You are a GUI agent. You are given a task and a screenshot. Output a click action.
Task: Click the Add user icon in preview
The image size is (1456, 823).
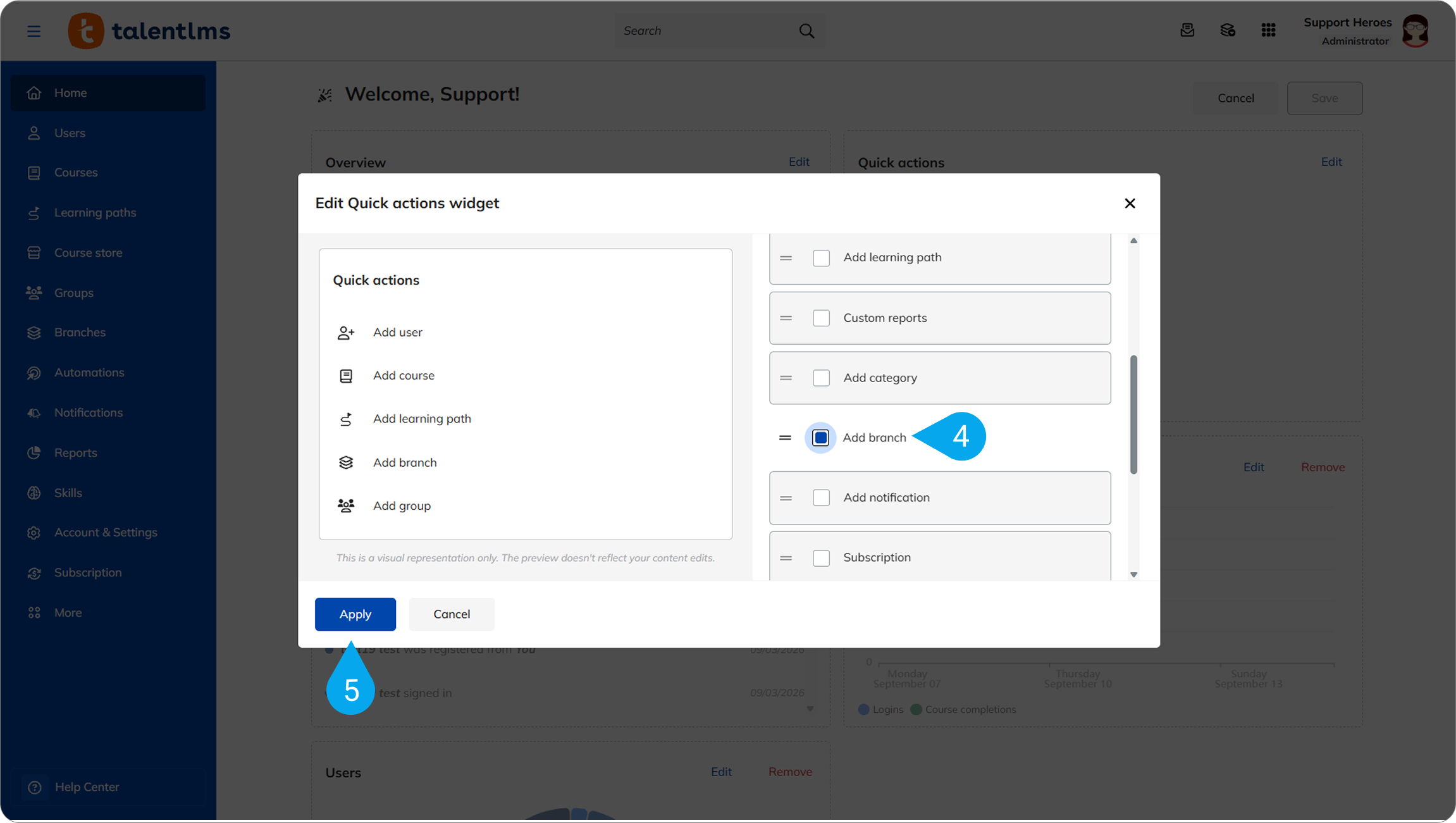pyautogui.click(x=346, y=333)
